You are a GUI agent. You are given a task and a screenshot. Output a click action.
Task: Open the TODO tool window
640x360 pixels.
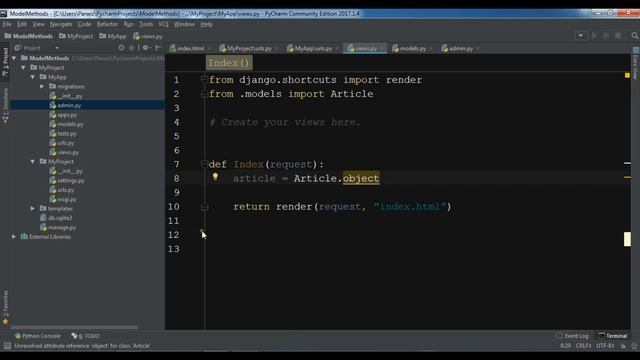coord(85,336)
